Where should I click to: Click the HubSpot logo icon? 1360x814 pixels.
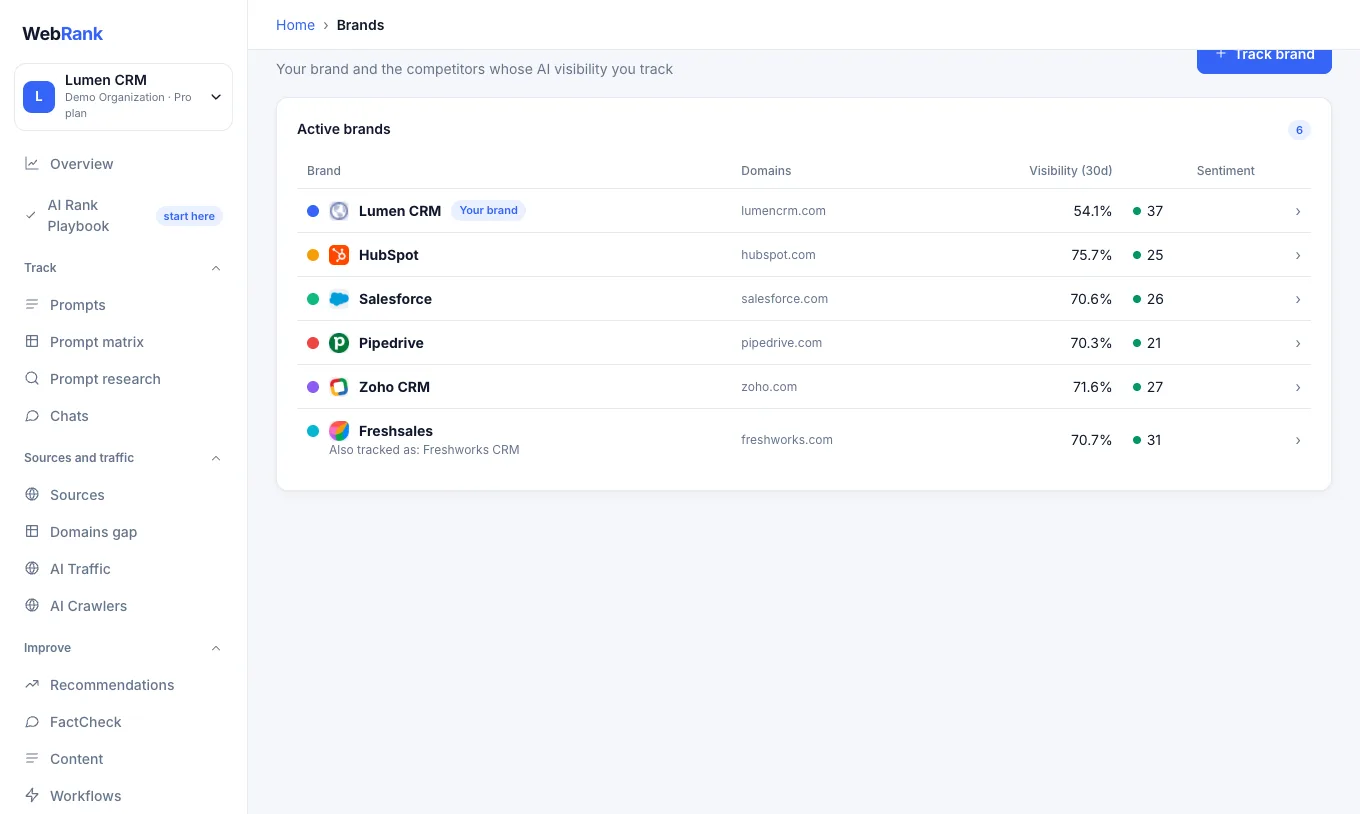(x=339, y=255)
